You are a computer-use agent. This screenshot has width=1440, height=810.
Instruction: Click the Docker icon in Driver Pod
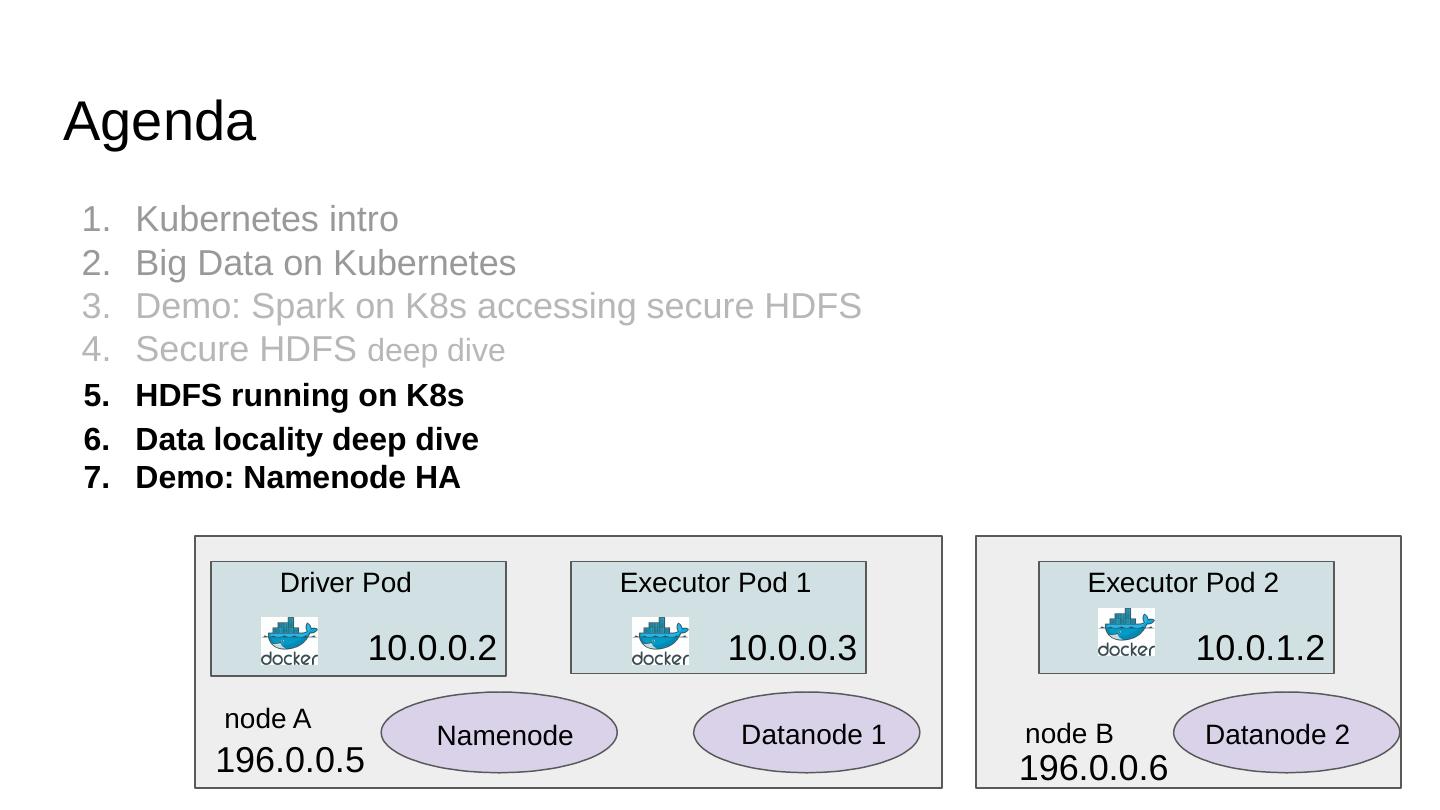click(x=289, y=641)
